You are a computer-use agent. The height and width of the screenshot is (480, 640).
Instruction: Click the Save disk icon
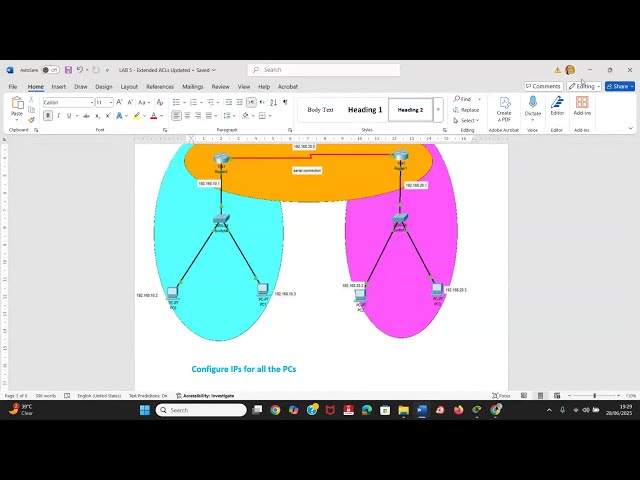[x=69, y=70]
